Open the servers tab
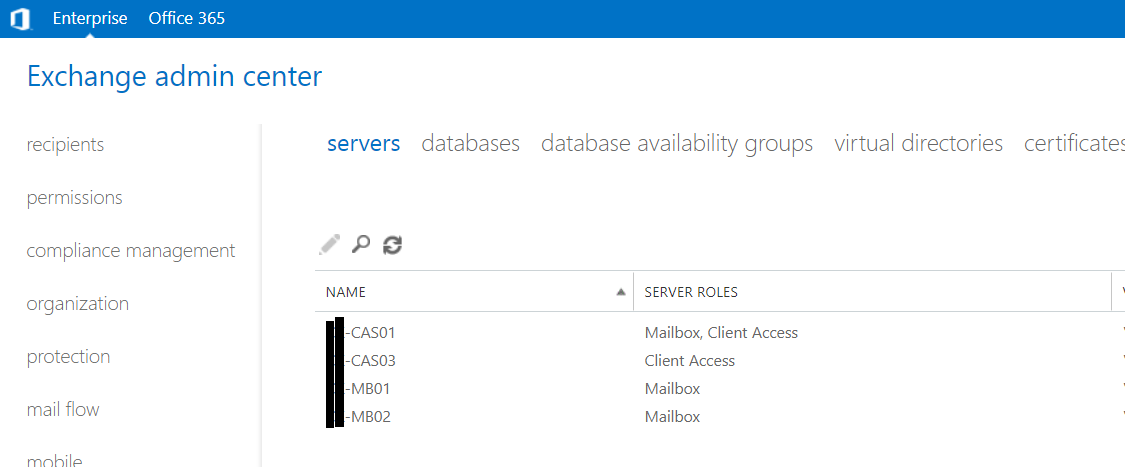1125x467 pixels. 364,143
